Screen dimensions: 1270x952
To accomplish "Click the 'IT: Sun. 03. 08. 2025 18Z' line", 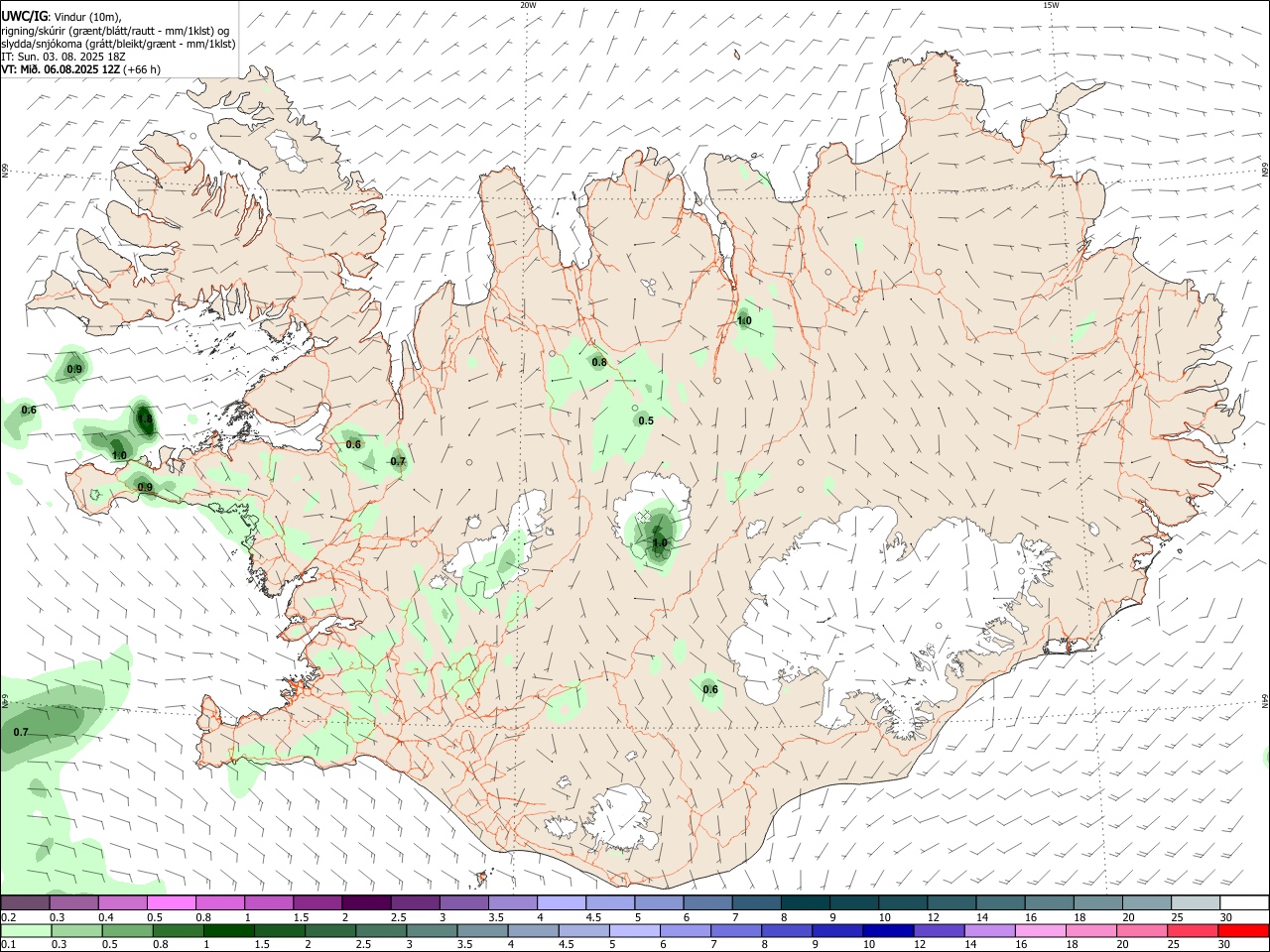I will (63, 57).
